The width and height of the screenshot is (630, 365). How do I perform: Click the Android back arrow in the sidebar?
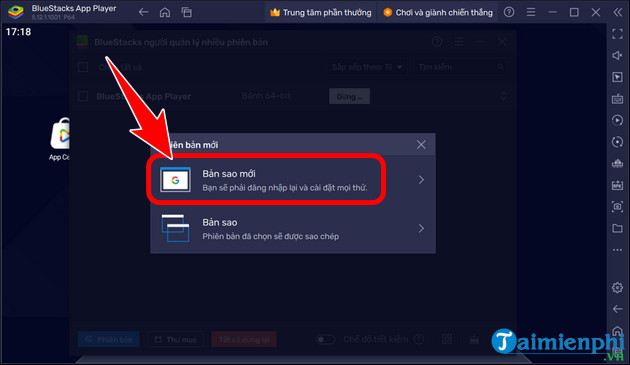[618, 309]
